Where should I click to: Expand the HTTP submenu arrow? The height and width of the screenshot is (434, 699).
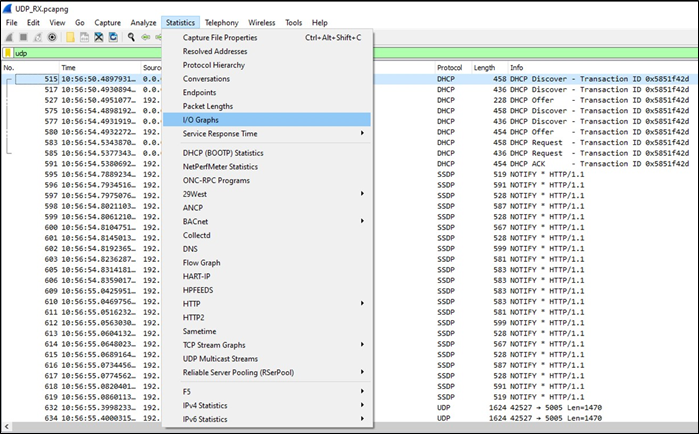click(362, 303)
